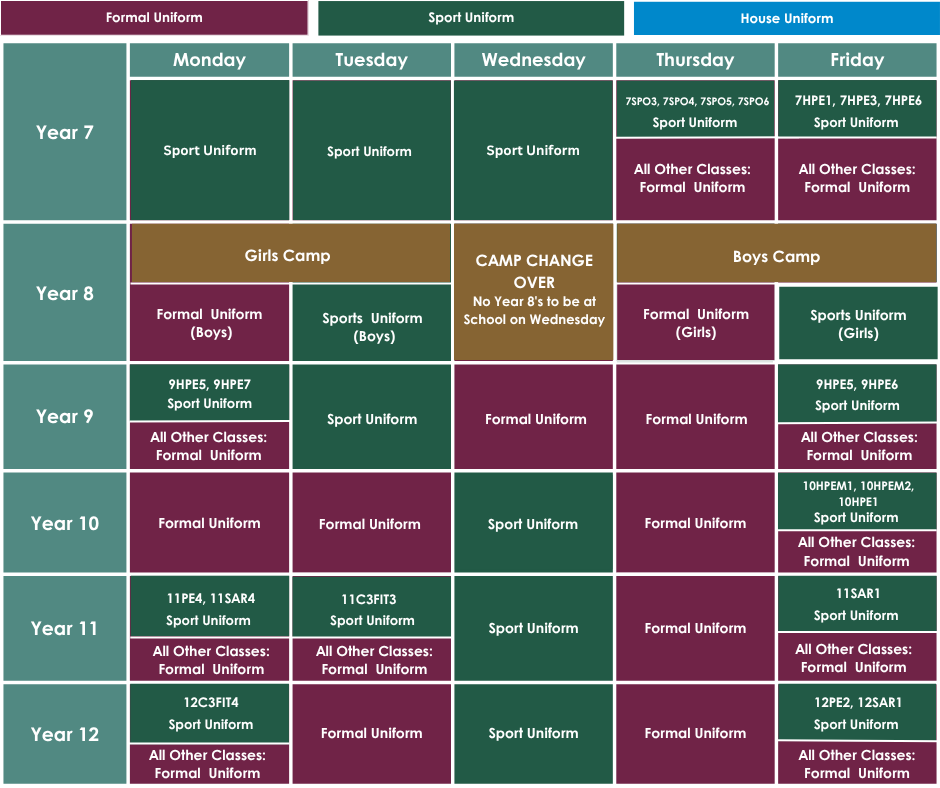Click the Formal Uniform legend swatch
This screenshot has width=940, height=788.
pyautogui.click(x=154, y=17)
